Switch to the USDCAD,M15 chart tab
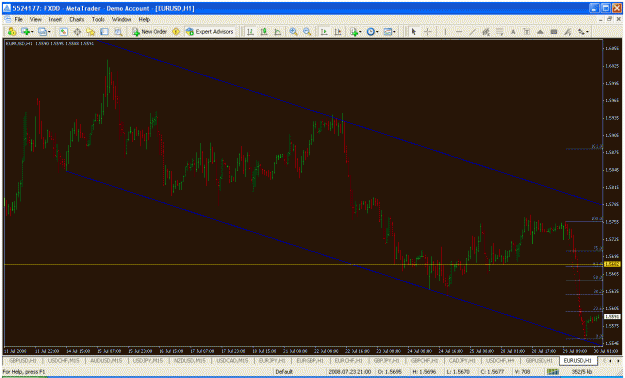 pos(232,360)
